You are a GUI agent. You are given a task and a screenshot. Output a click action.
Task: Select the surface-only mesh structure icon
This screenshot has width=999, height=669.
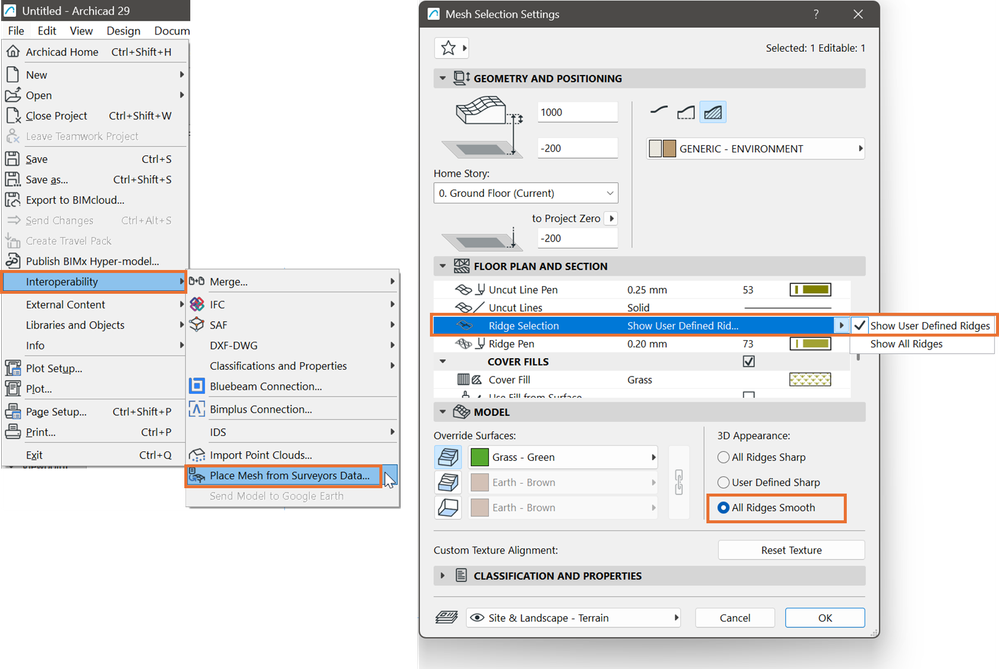point(659,112)
